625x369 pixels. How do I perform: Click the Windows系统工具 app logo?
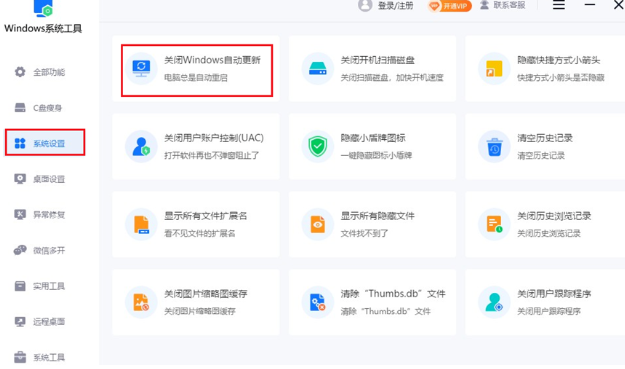tap(43, 8)
